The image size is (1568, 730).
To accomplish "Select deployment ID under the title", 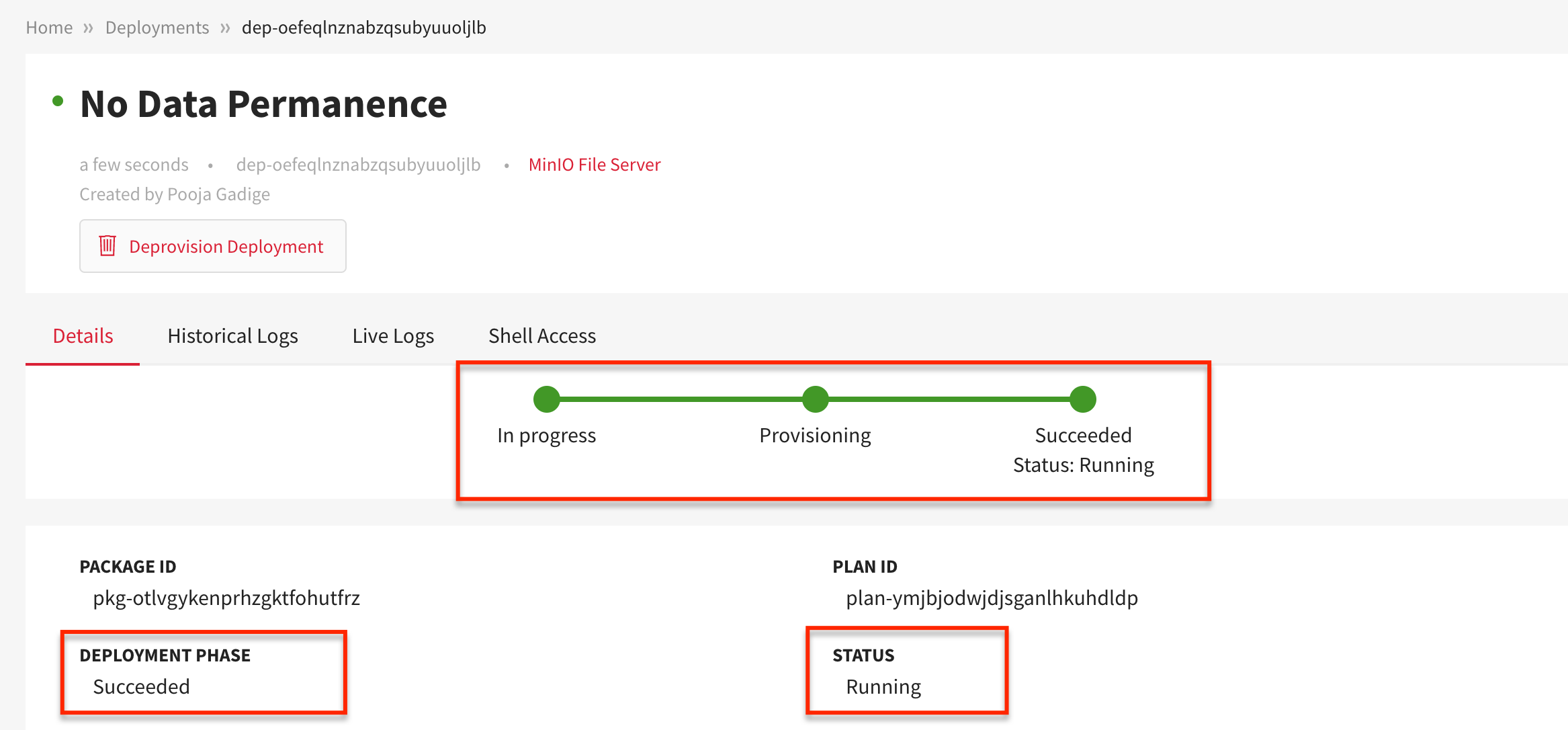I will tap(358, 165).
